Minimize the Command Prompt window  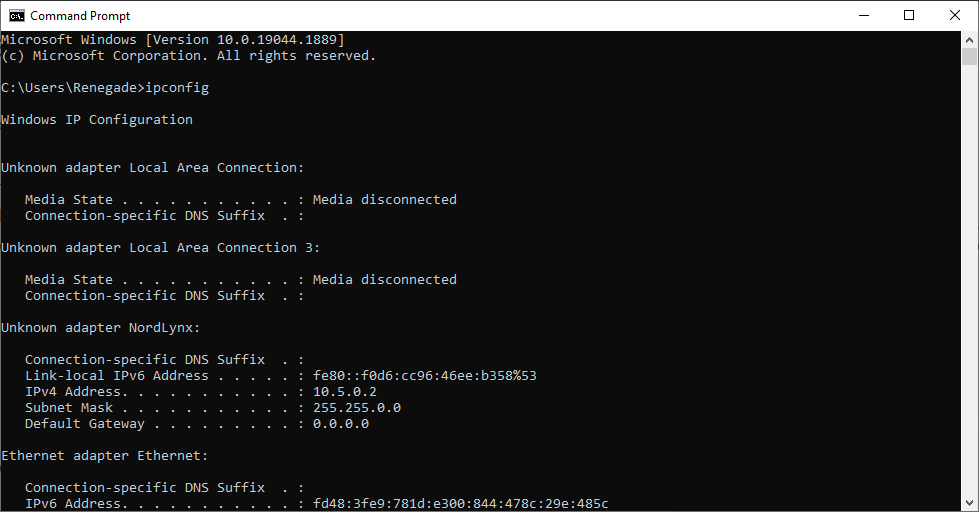[x=864, y=16]
